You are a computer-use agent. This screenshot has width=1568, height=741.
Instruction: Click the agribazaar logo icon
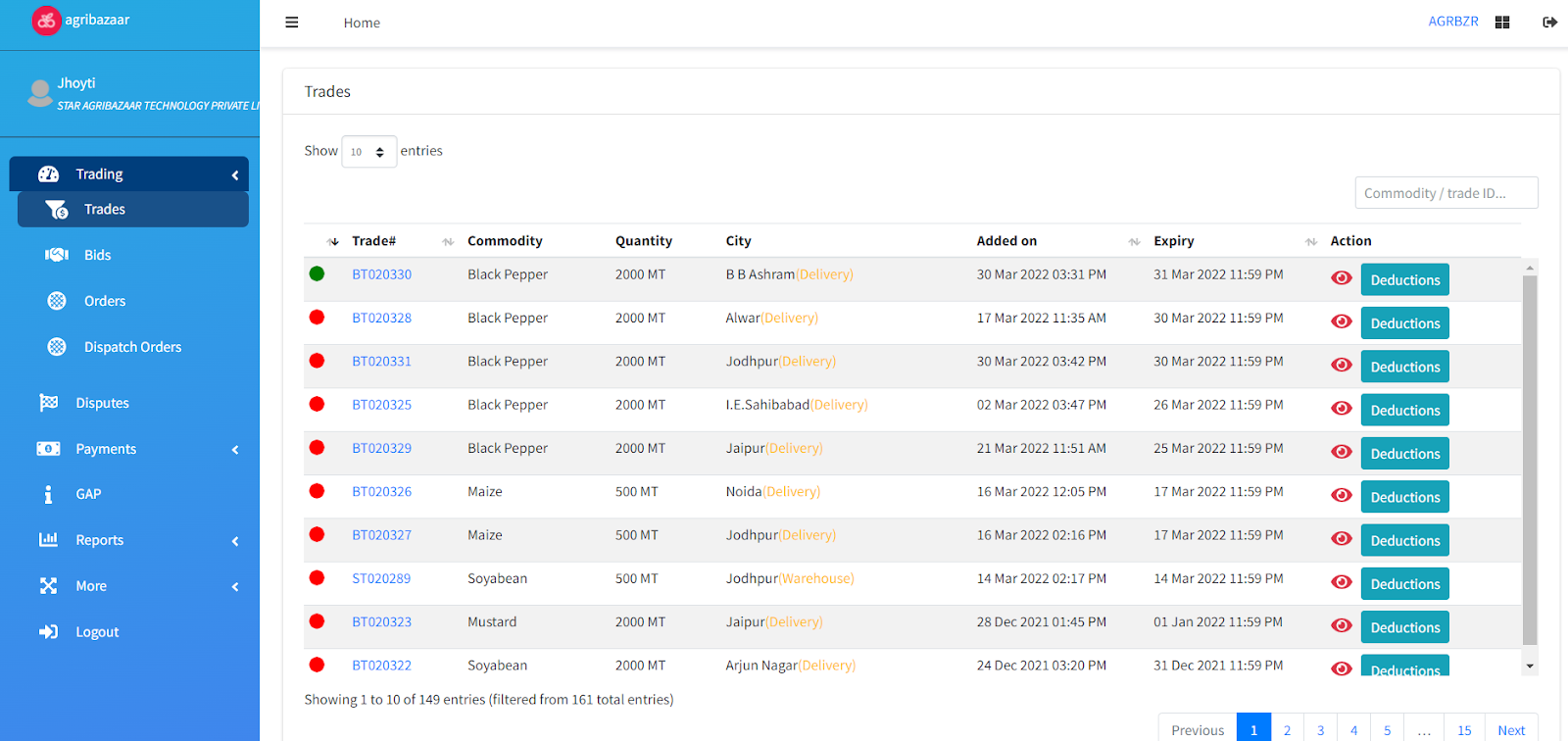(x=46, y=21)
